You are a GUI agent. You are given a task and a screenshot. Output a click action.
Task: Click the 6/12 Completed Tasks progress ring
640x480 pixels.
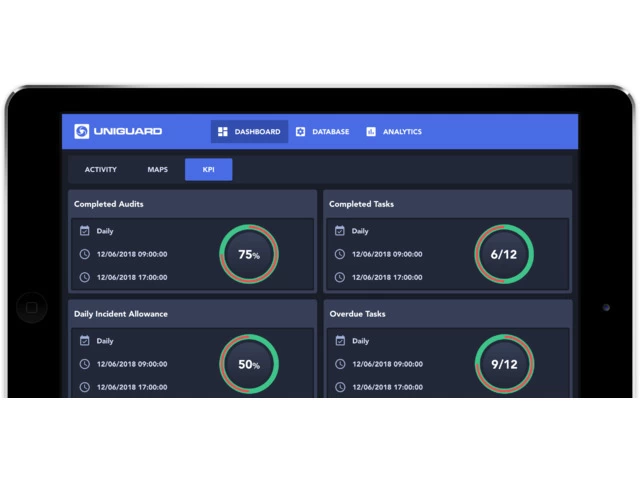[503, 254]
